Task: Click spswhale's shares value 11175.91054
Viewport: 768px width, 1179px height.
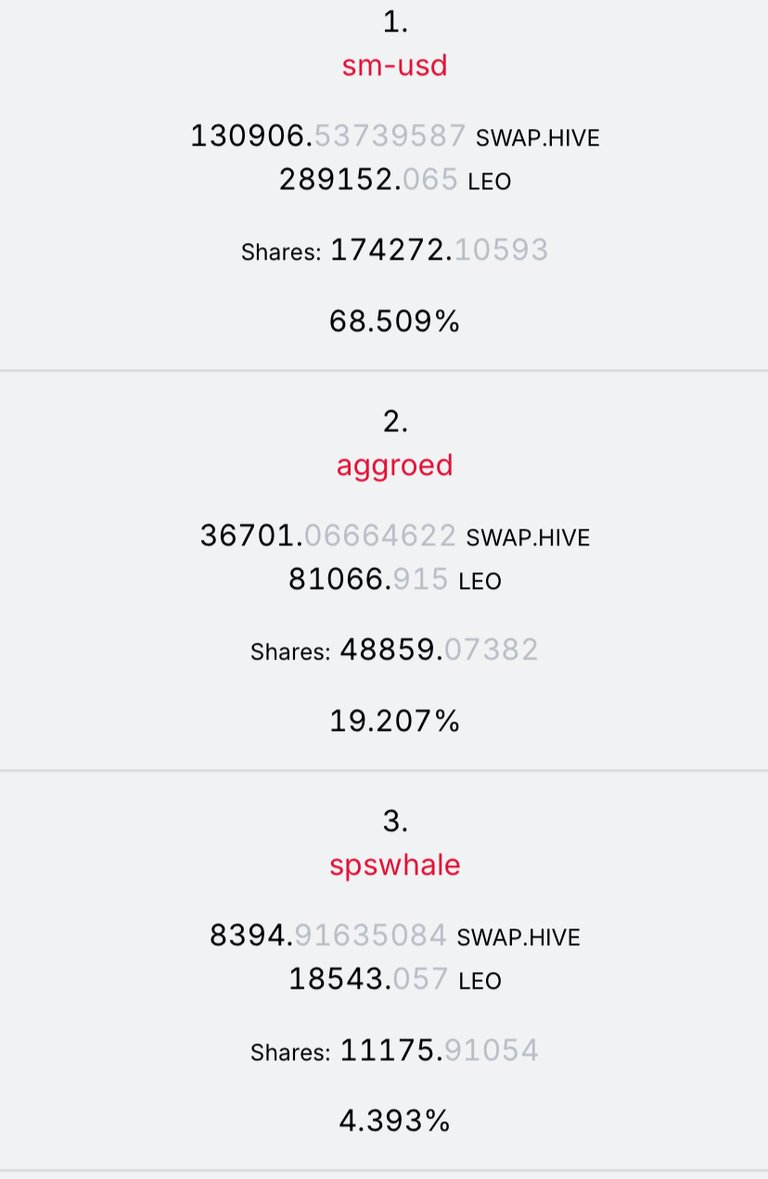Action: pos(439,1050)
